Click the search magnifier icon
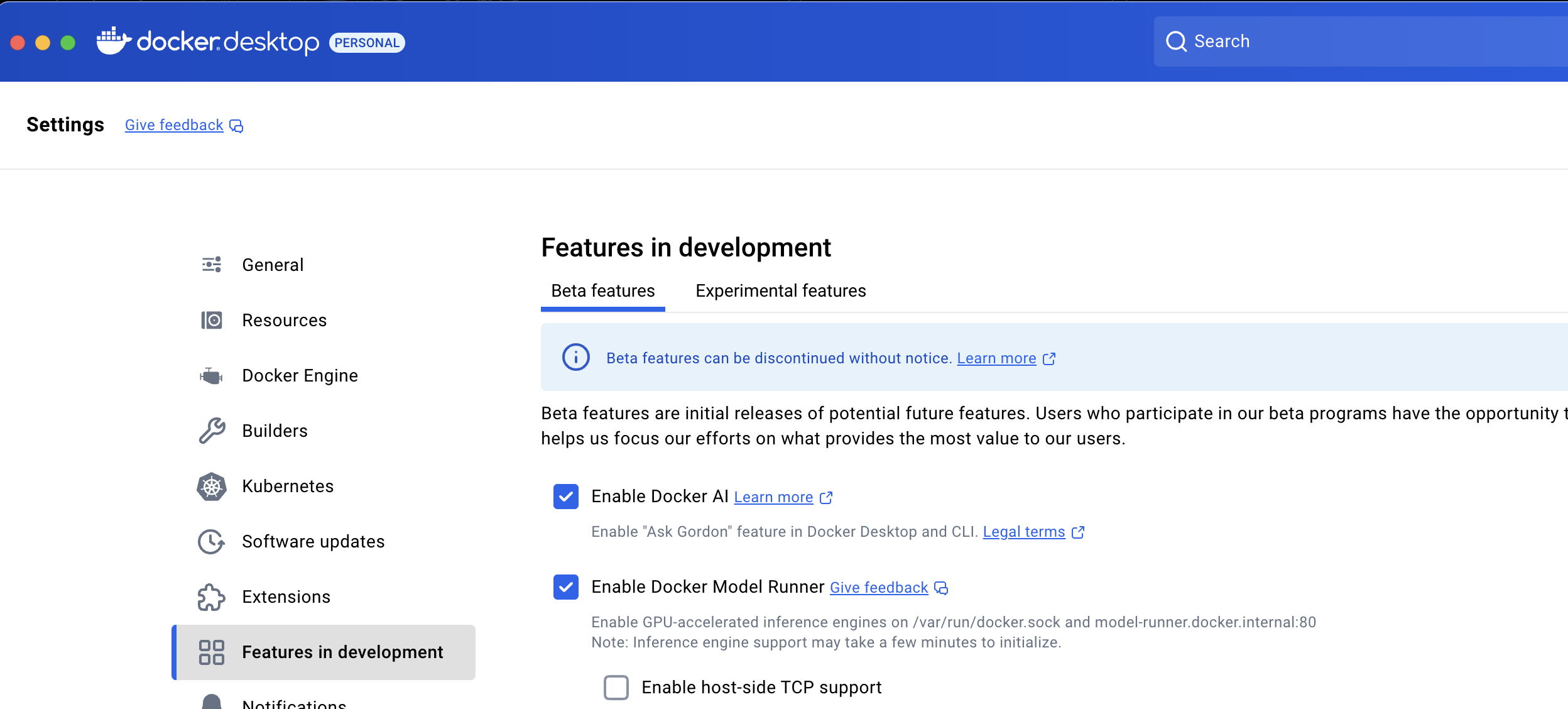This screenshot has width=1568, height=709. [1176, 41]
